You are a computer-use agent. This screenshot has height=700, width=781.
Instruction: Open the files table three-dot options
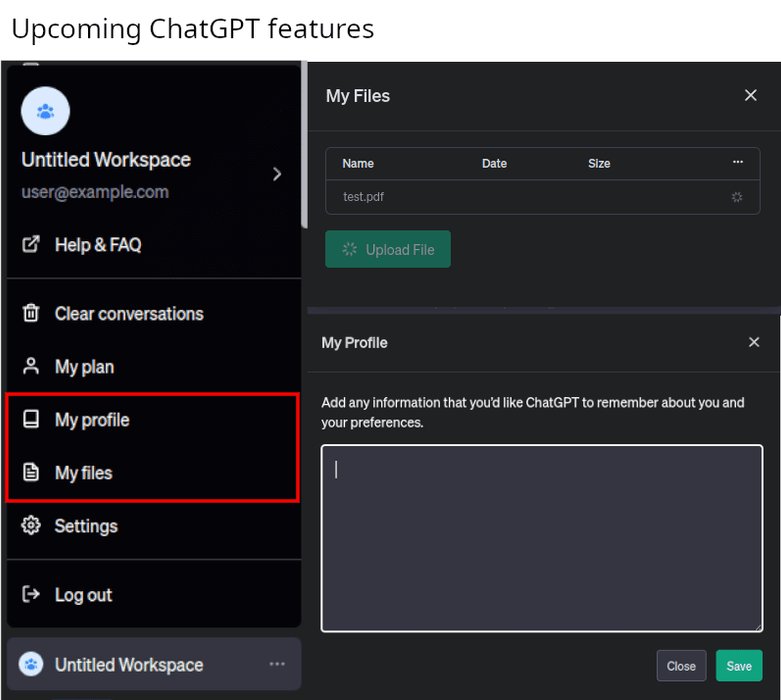[737, 163]
